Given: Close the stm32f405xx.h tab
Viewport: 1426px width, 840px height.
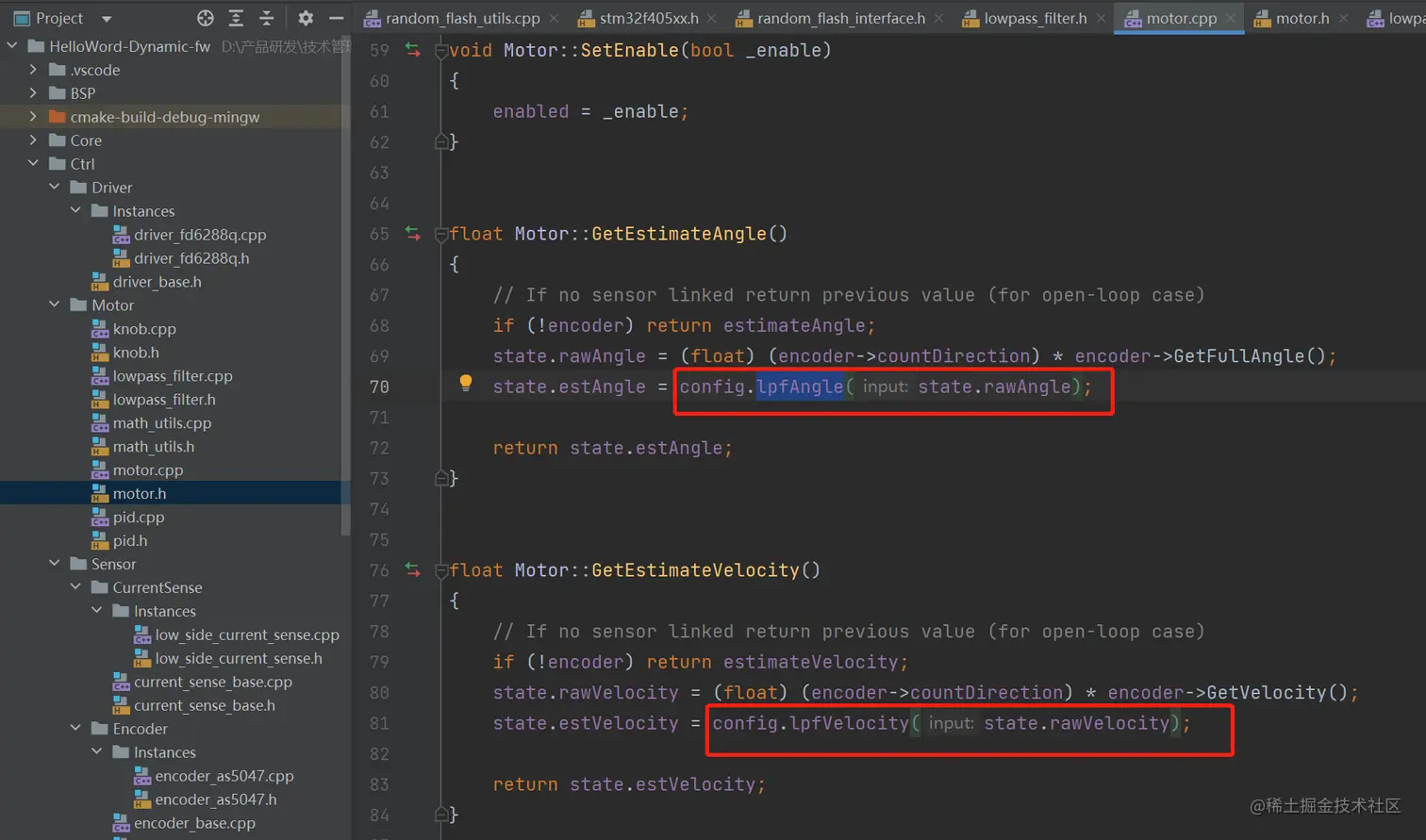Looking at the screenshot, I should tap(711, 18).
